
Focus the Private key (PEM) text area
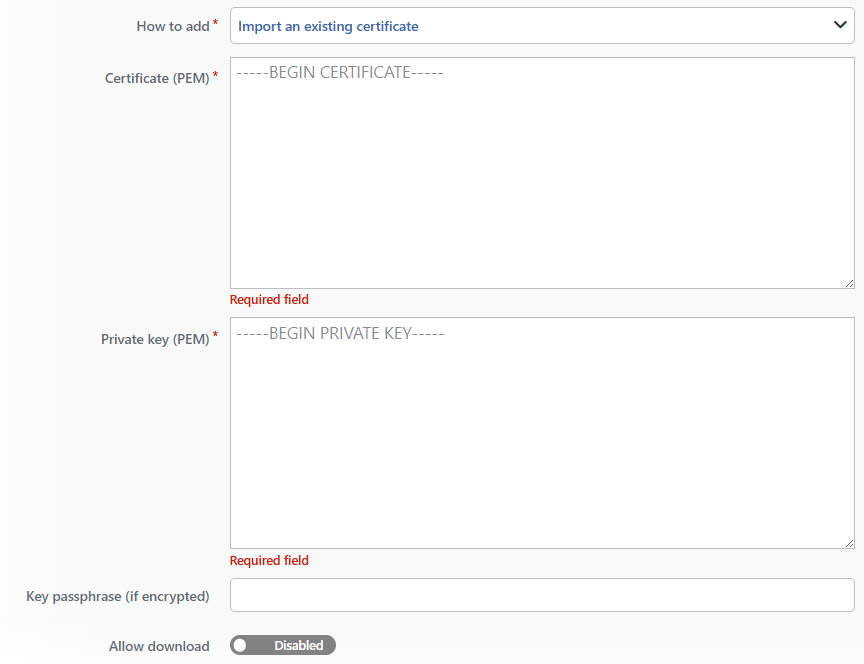pyautogui.click(x=542, y=433)
